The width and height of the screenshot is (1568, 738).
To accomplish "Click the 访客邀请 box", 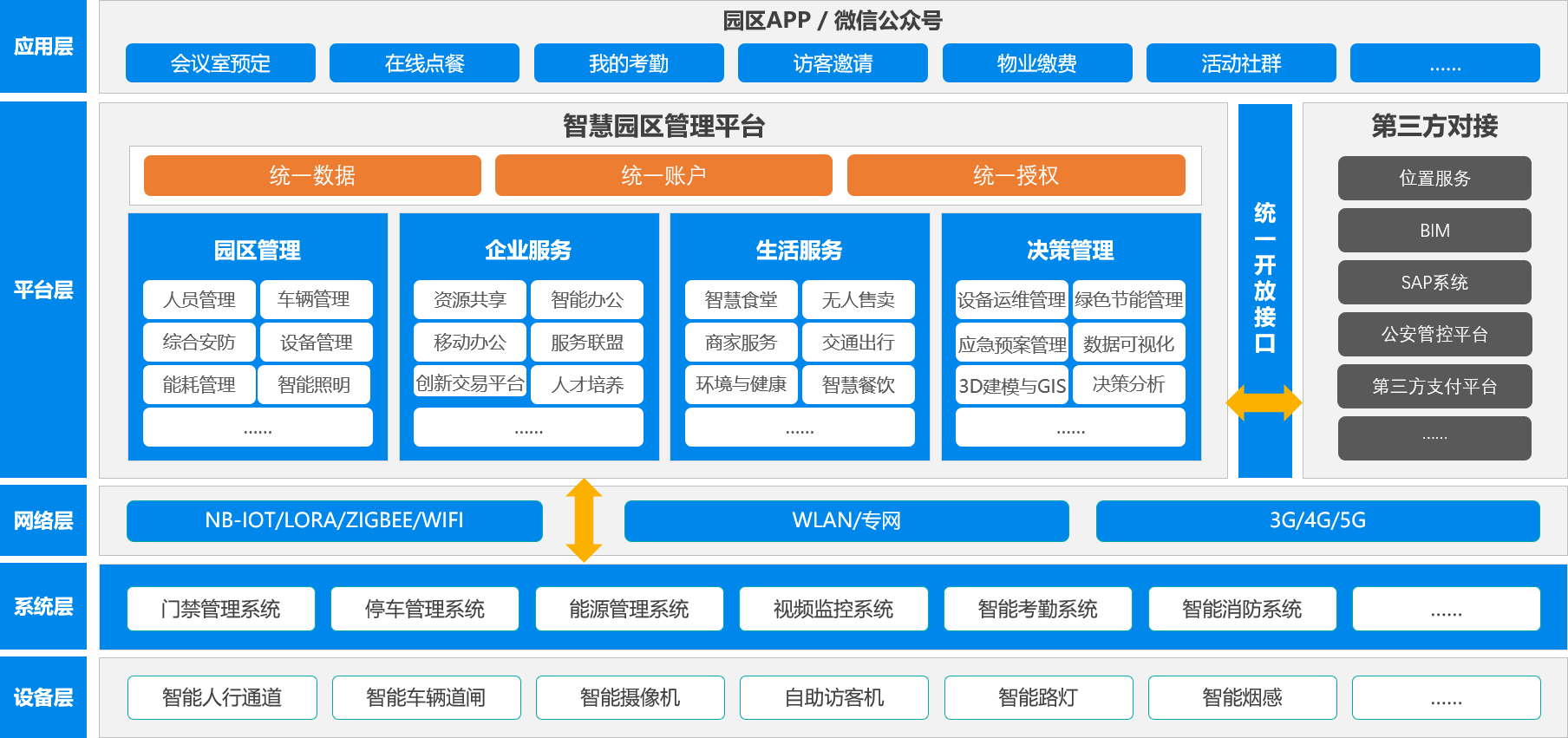I will [833, 63].
